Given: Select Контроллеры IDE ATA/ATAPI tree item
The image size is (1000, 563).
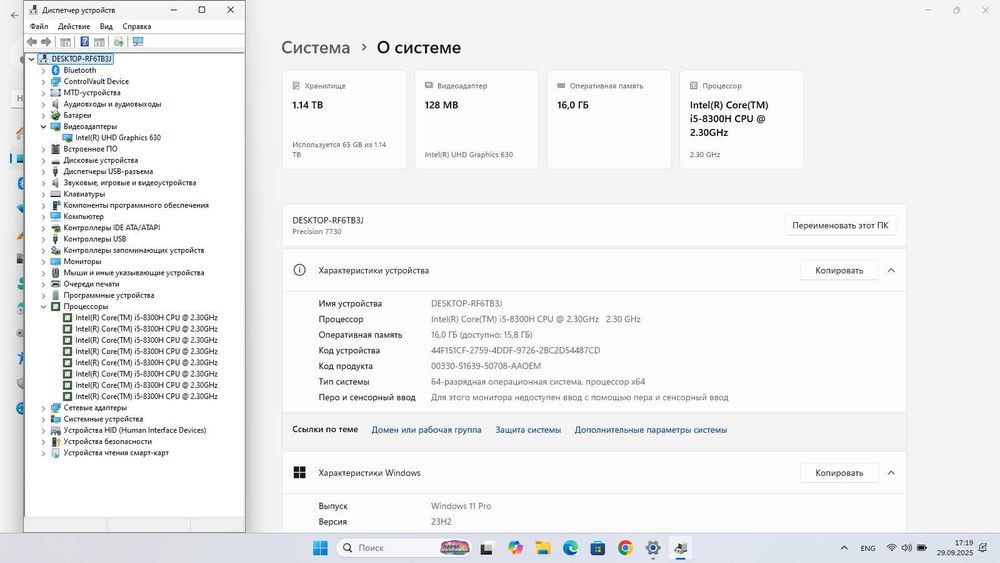Looking at the screenshot, I should pyautogui.click(x=112, y=228).
